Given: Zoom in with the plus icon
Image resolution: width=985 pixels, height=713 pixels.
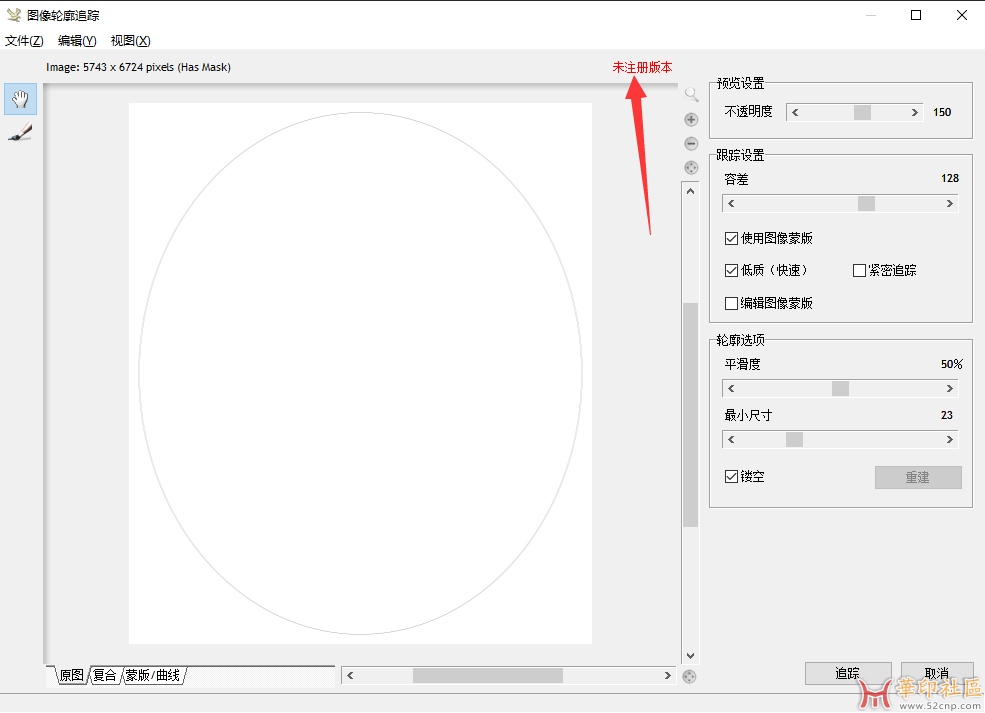Looking at the screenshot, I should (x=691, y=120).
